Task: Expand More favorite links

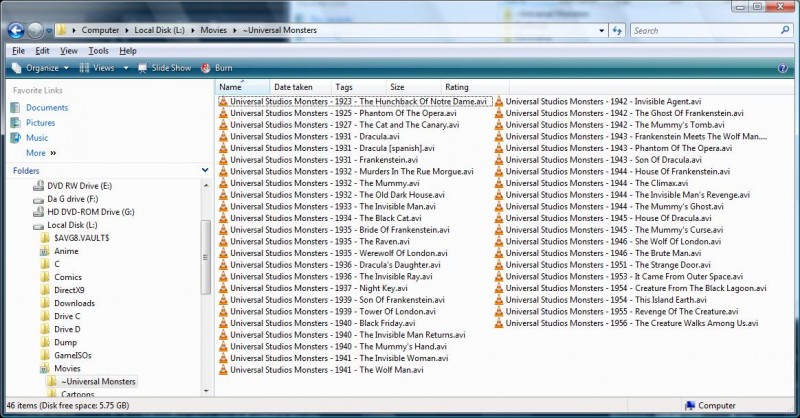Action: click(x=41, y=153)
